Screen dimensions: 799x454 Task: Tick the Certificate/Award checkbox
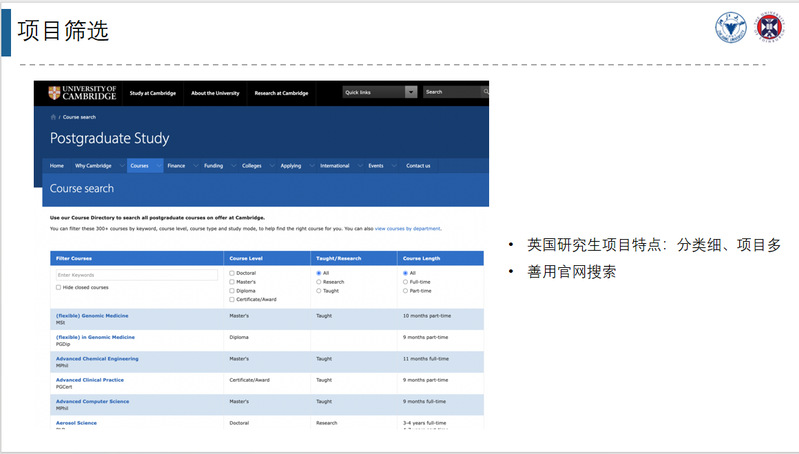232,299
